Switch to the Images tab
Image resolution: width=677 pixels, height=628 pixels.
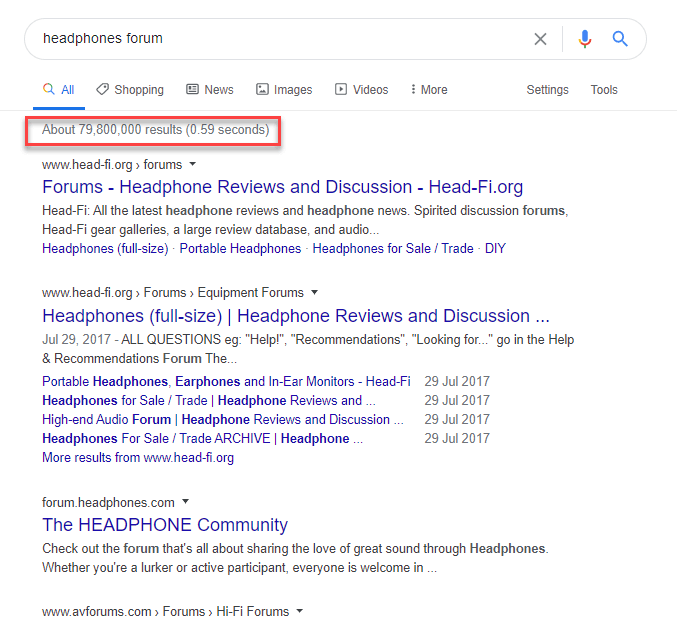point(284,90)
